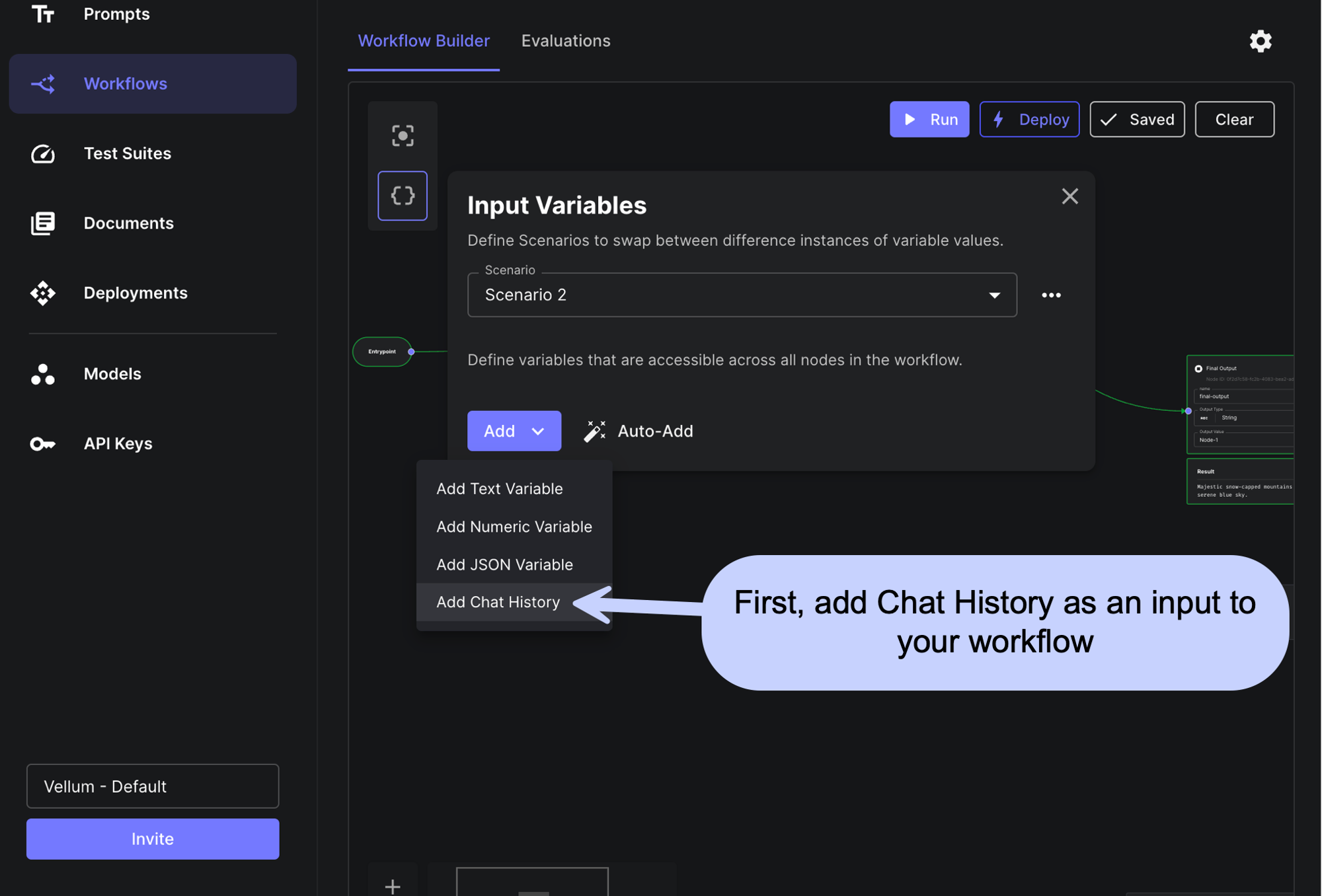This screenshot has width=1322, height=896.
Task: Expand the Scenario 2 dropdown
Action: tap(742, 295)
